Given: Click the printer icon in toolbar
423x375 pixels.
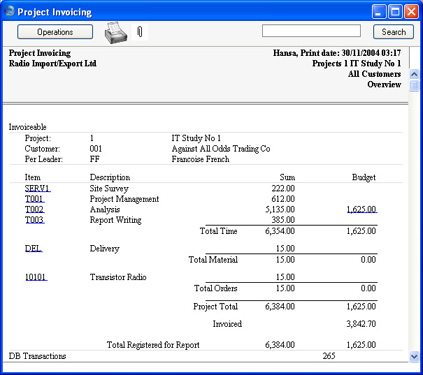Looking at the screenshot, I should [x=116, y=33].
